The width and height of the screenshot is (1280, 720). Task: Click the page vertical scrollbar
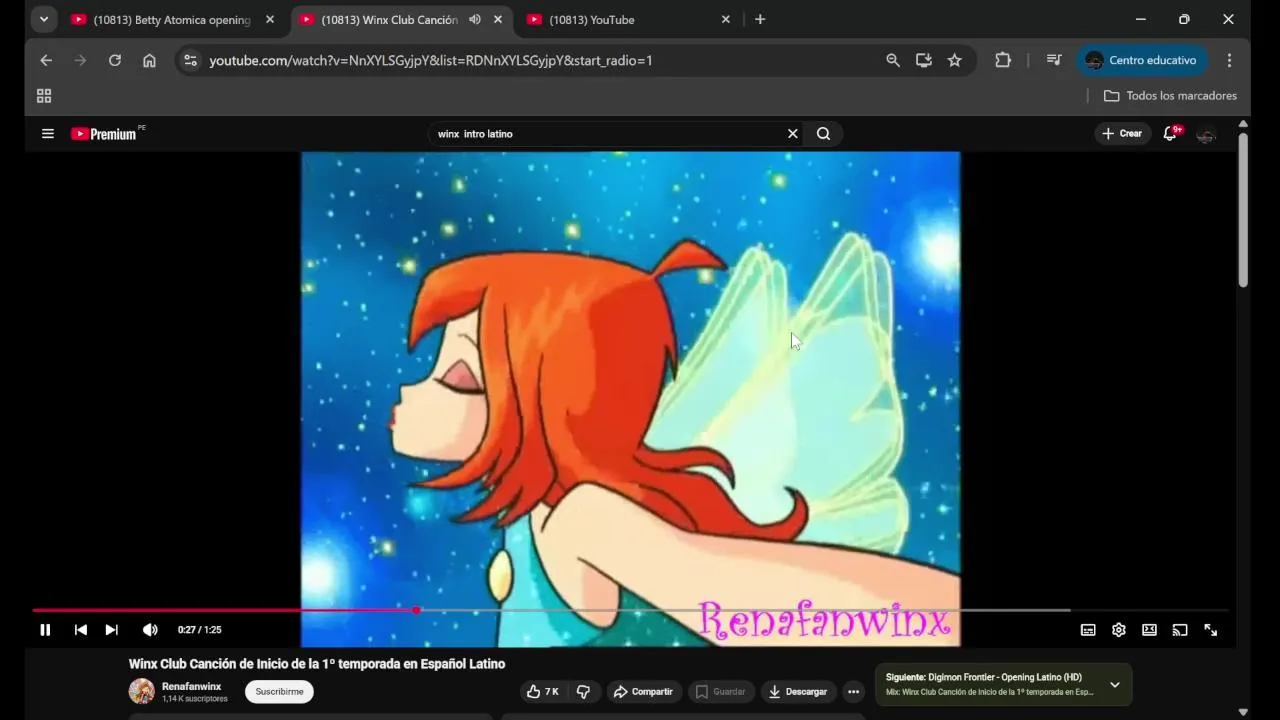coord(1243,210)
